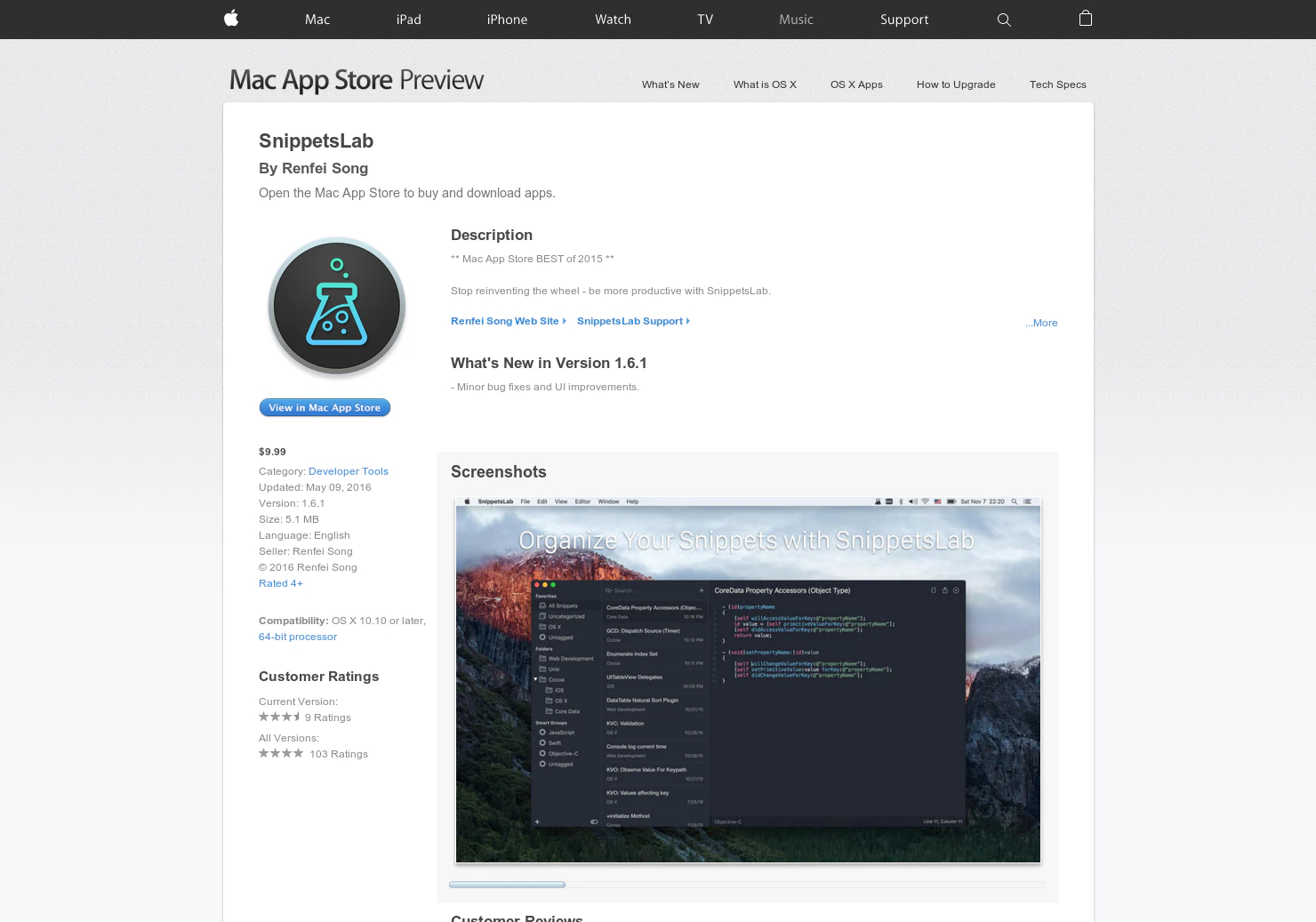The width and height of the screenshot is (1316, 922).
Task: Click the SnippetsLab flask app icon
Action: click(337, 308)
